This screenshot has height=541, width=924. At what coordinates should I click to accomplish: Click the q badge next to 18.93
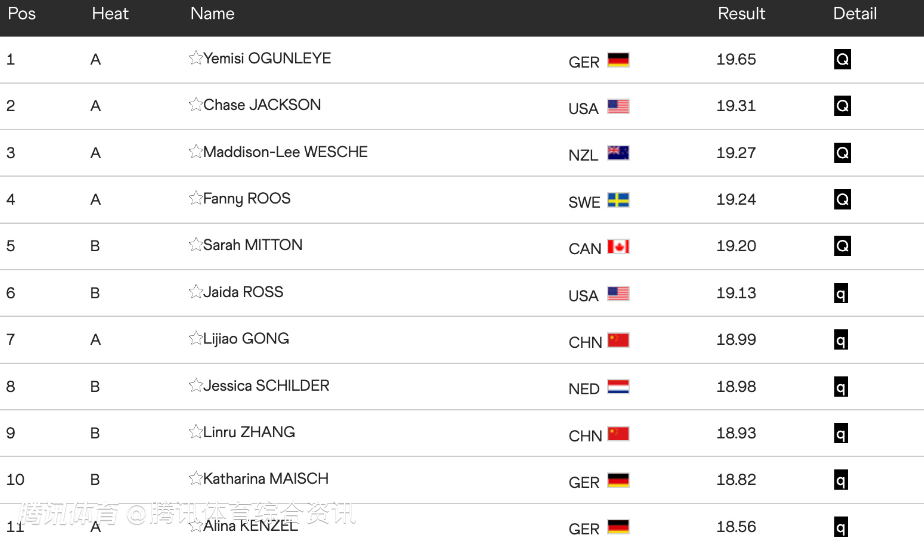841,433
